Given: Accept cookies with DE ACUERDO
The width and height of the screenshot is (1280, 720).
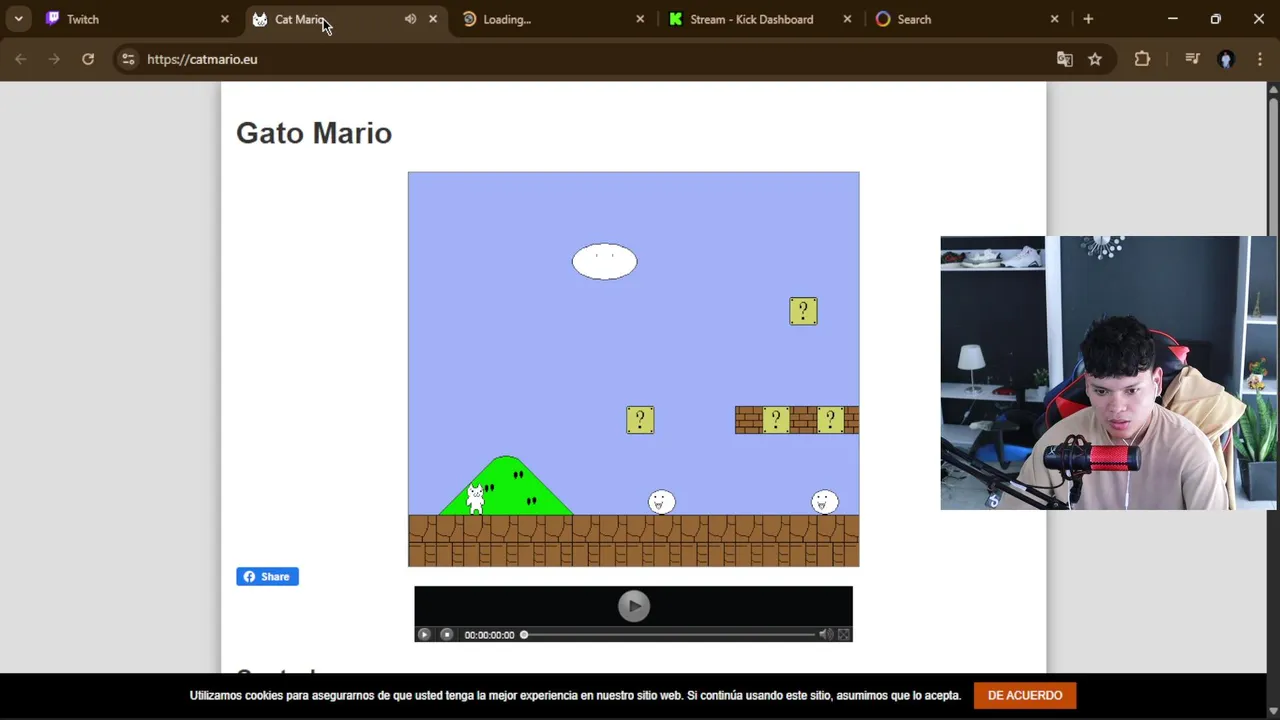Looking at the screenshot, I should pyautogui.click(x=1025, y=695).
